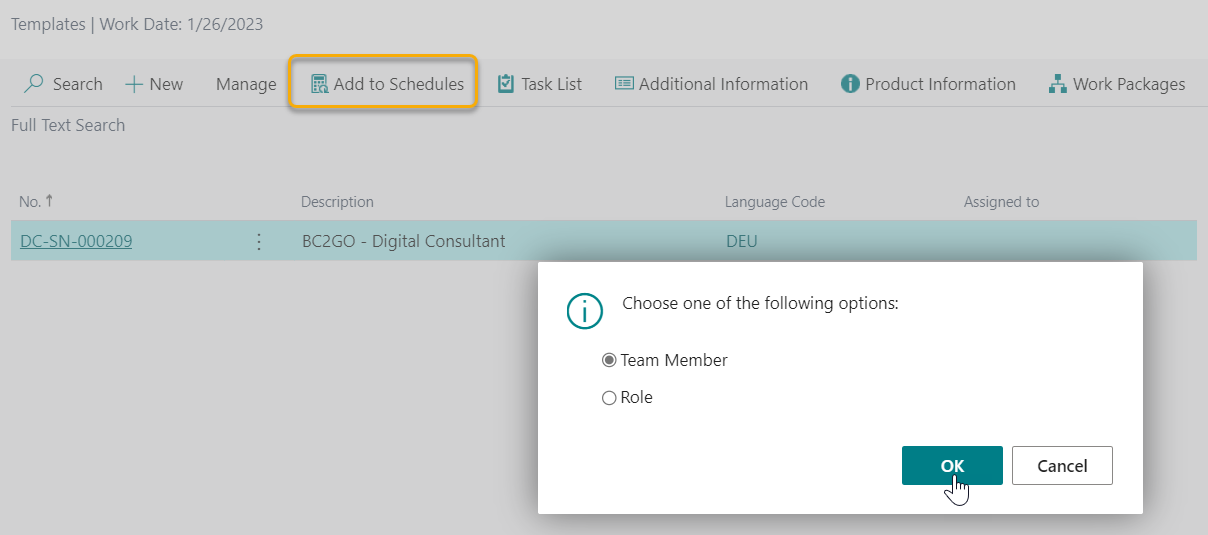Click the BC2GO - Digital Consultant description cell

pyautogui.click(x=403, y=241)
